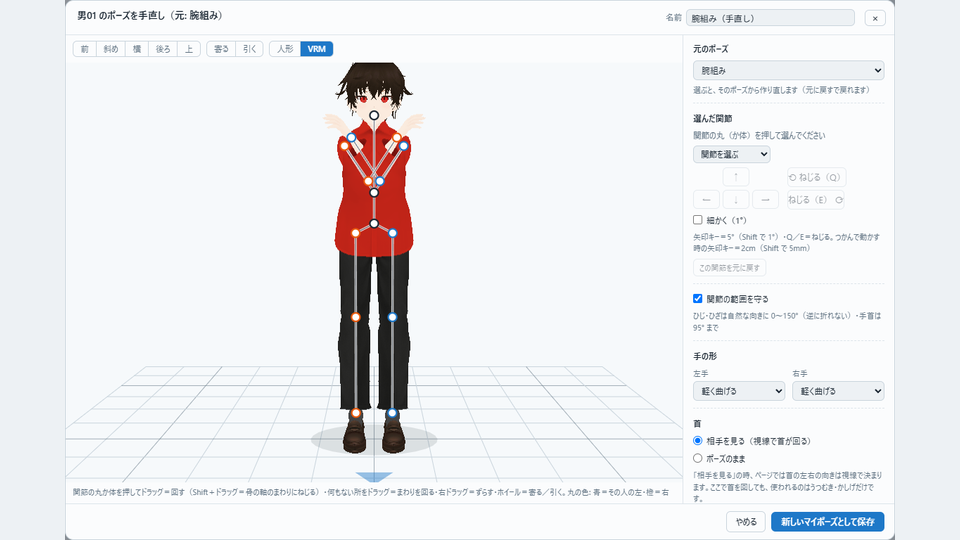Switch to 横 side view
Viewport: 960px width, 540px height.
point(137,49)
